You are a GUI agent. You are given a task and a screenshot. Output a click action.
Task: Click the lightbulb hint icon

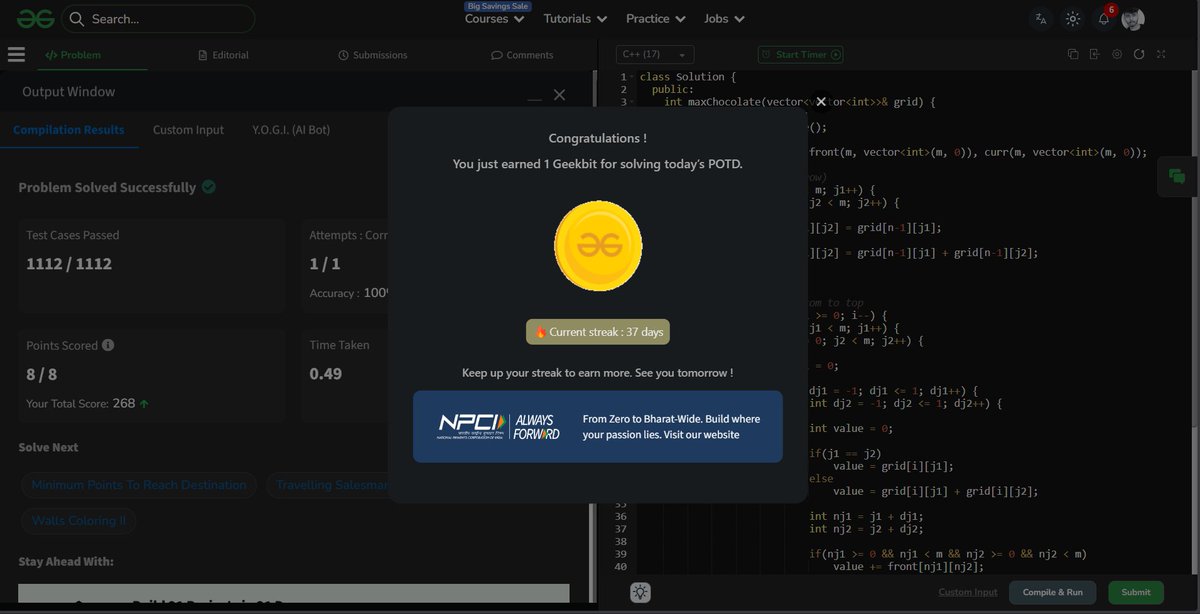[x=641, y=592]
